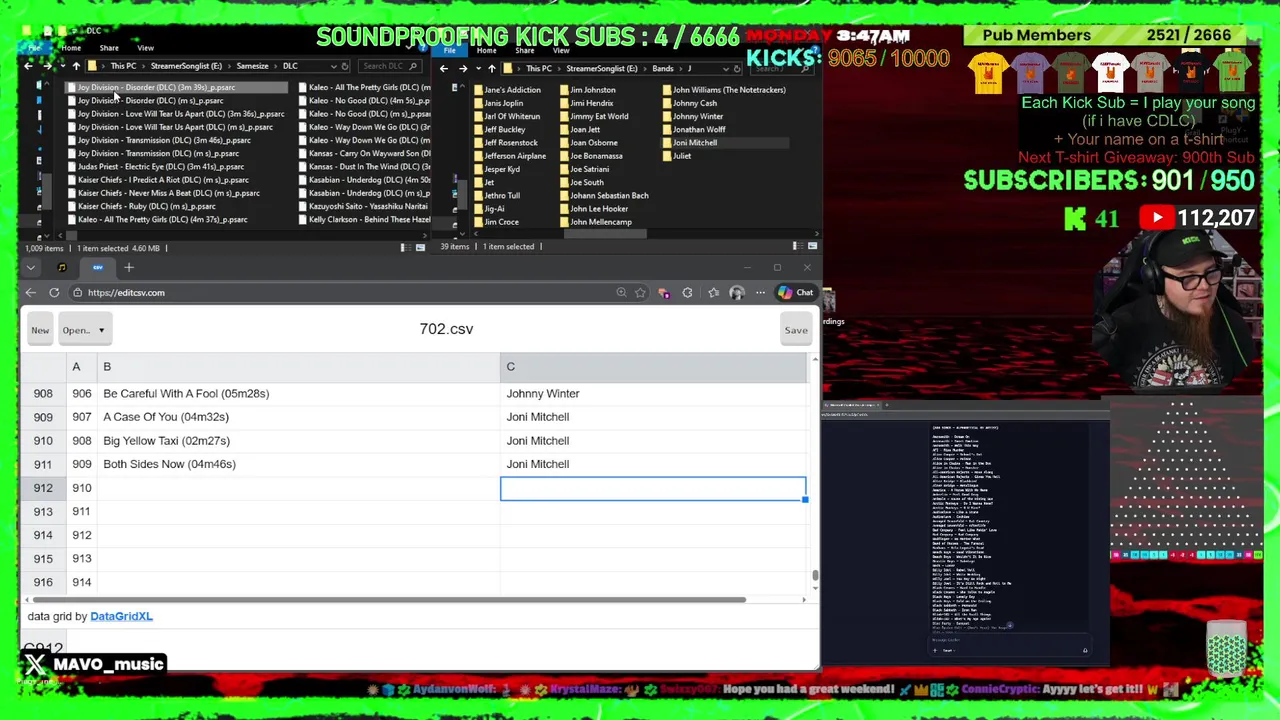The image size is (1280, 720).
Task: Open the browser extensions puzzle icon
Action: pos(687,293)
